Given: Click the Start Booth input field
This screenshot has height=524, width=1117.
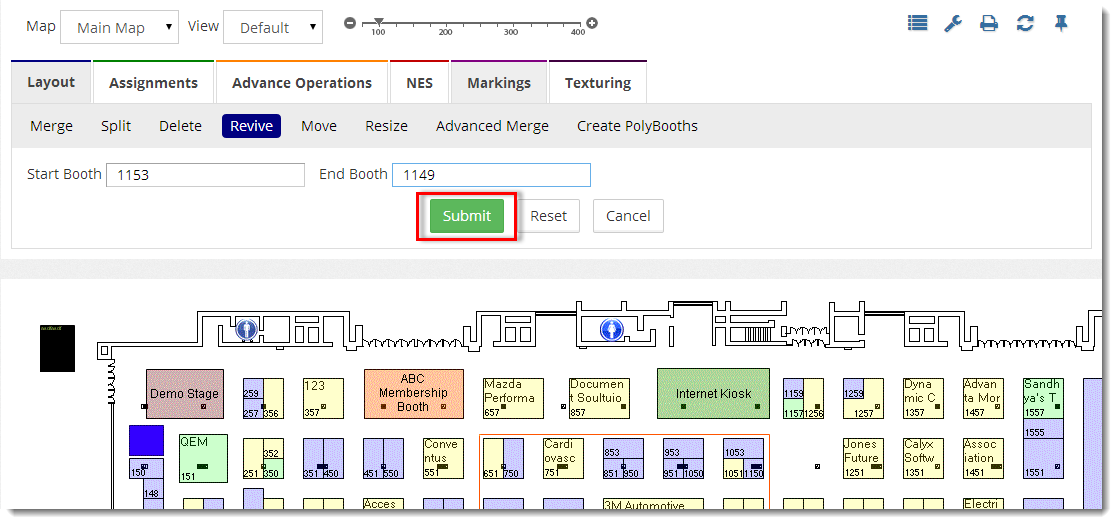Looking at the screenshot, I should point(205,175).
